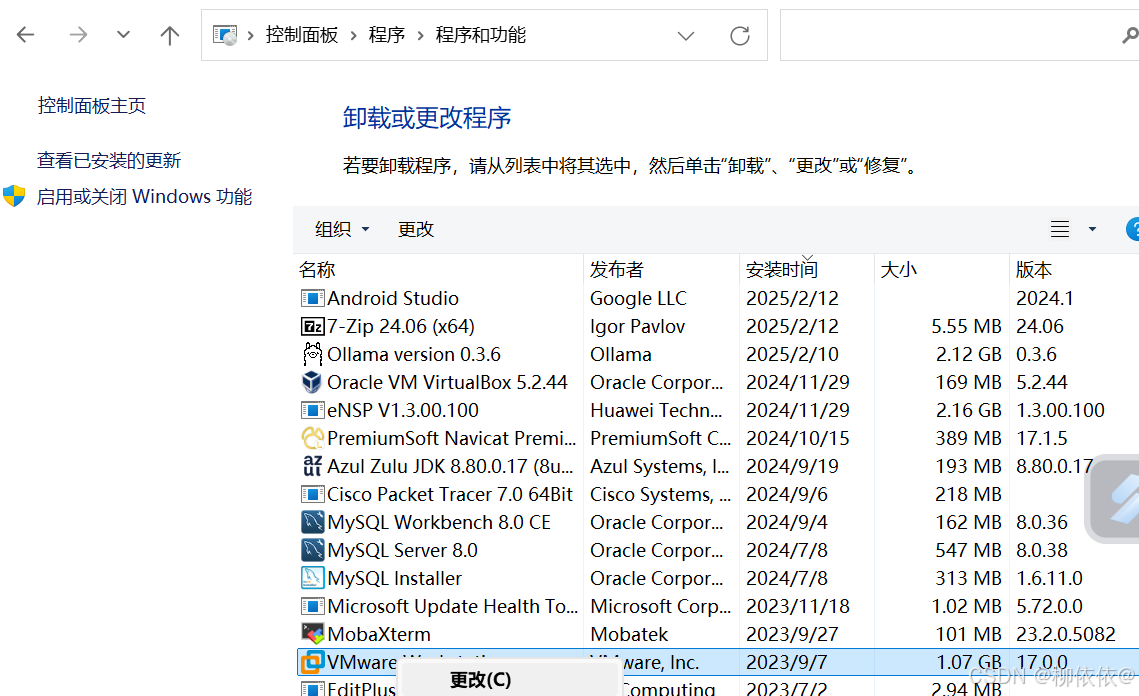Select Cisco Packet Tracer 7.0 64Bit name

tap(450, 495)
